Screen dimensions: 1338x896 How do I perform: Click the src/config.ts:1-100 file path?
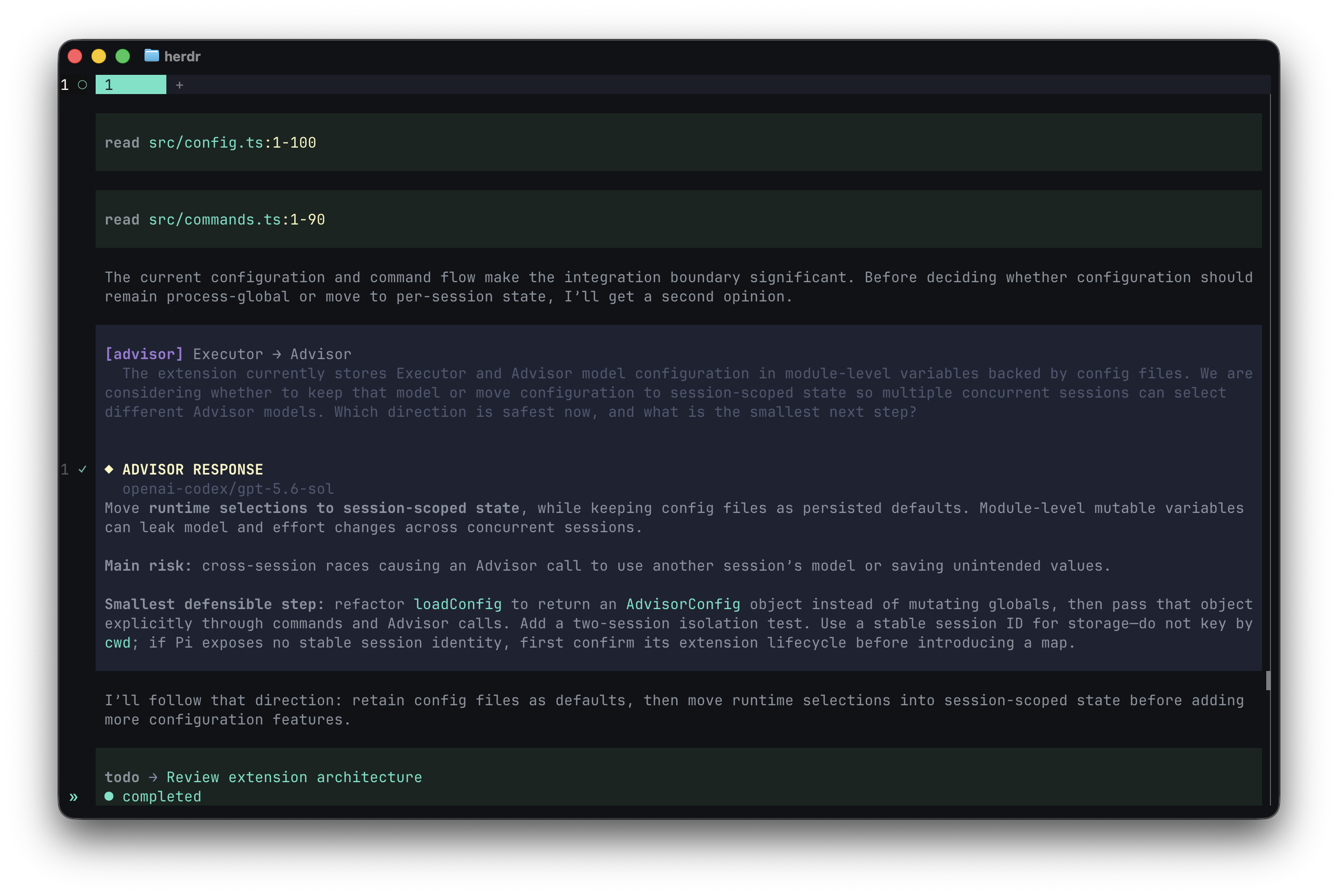tap(232, 143)
